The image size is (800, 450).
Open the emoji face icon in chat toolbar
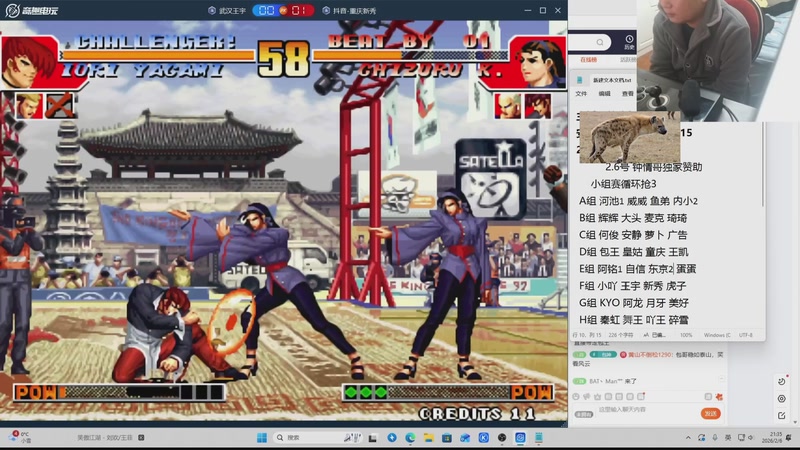point(576,396)
